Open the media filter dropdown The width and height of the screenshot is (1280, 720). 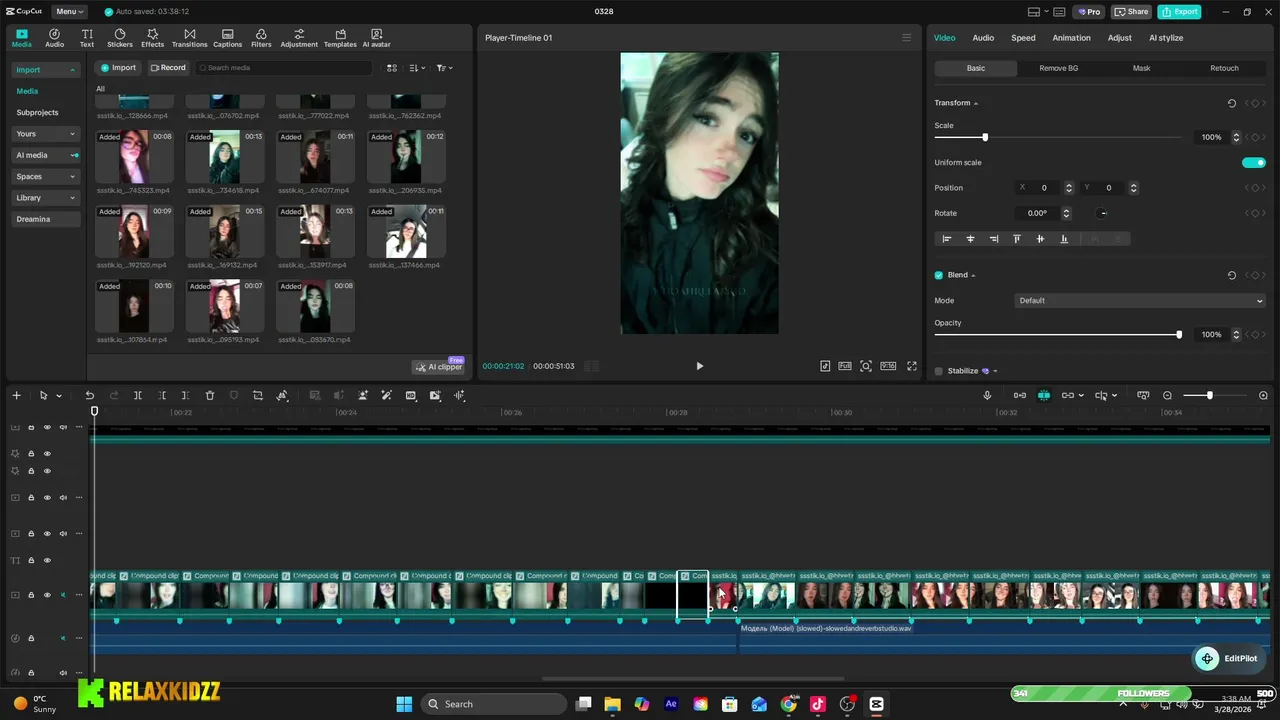[x=445, y=68]
